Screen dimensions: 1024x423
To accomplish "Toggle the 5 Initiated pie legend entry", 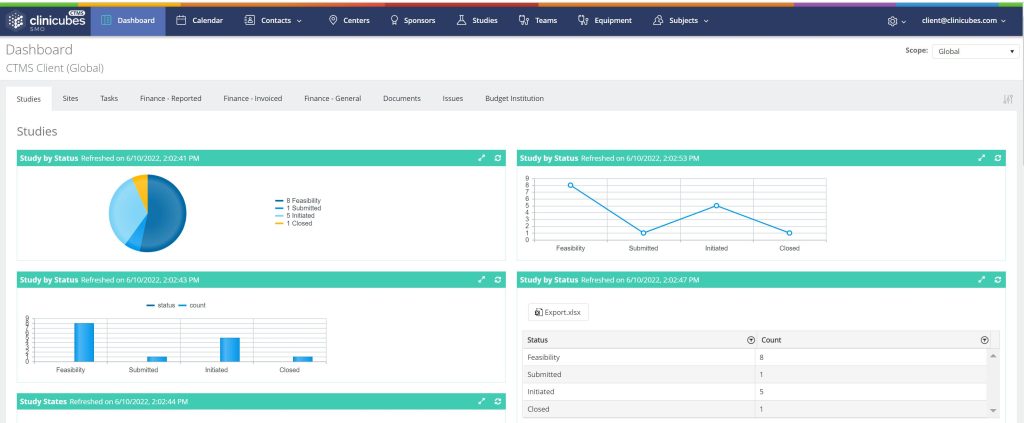I will pyautogui.click(x=295, y=215).
